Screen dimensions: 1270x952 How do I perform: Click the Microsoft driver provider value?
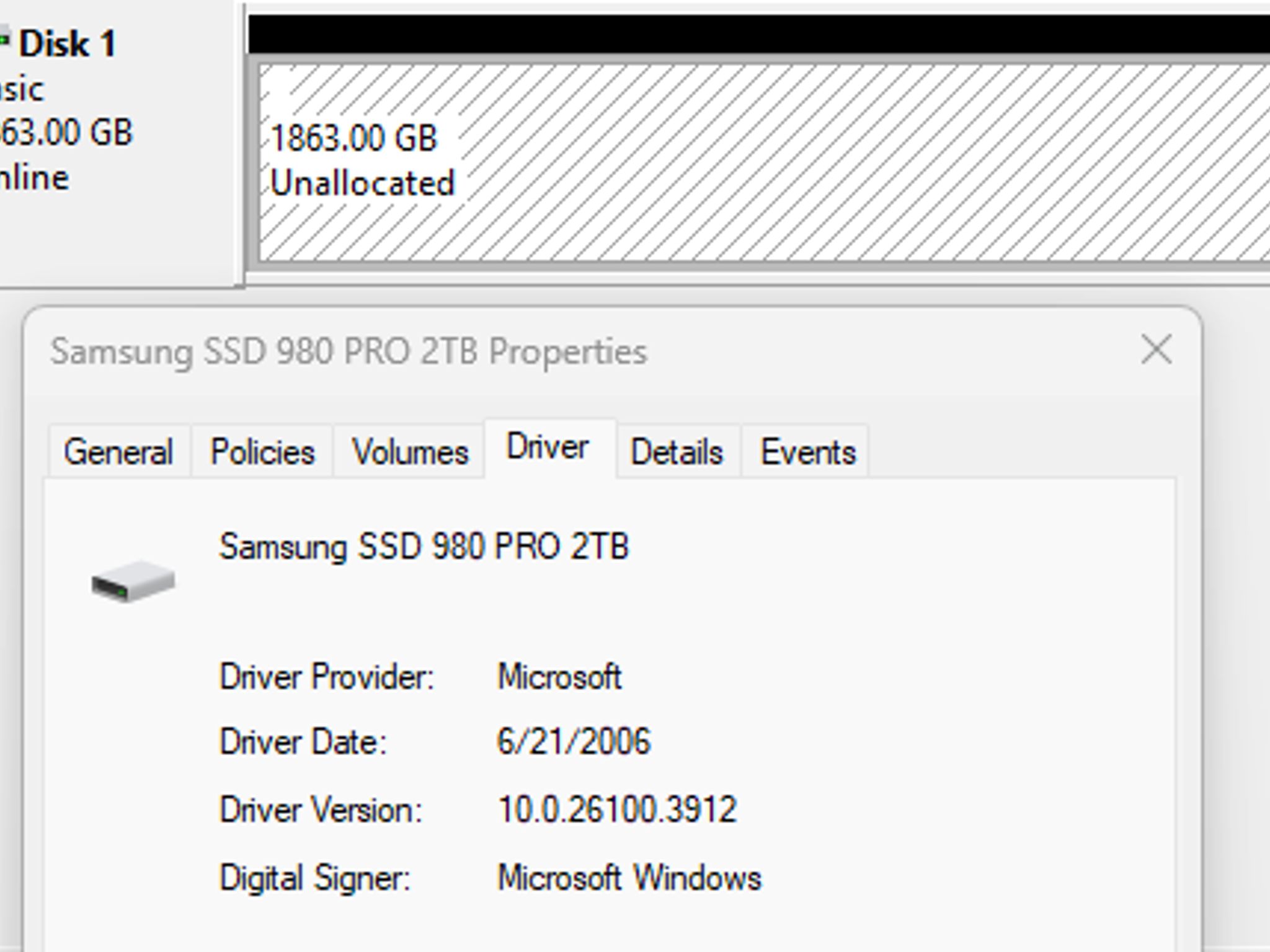(x=559, y=676)
